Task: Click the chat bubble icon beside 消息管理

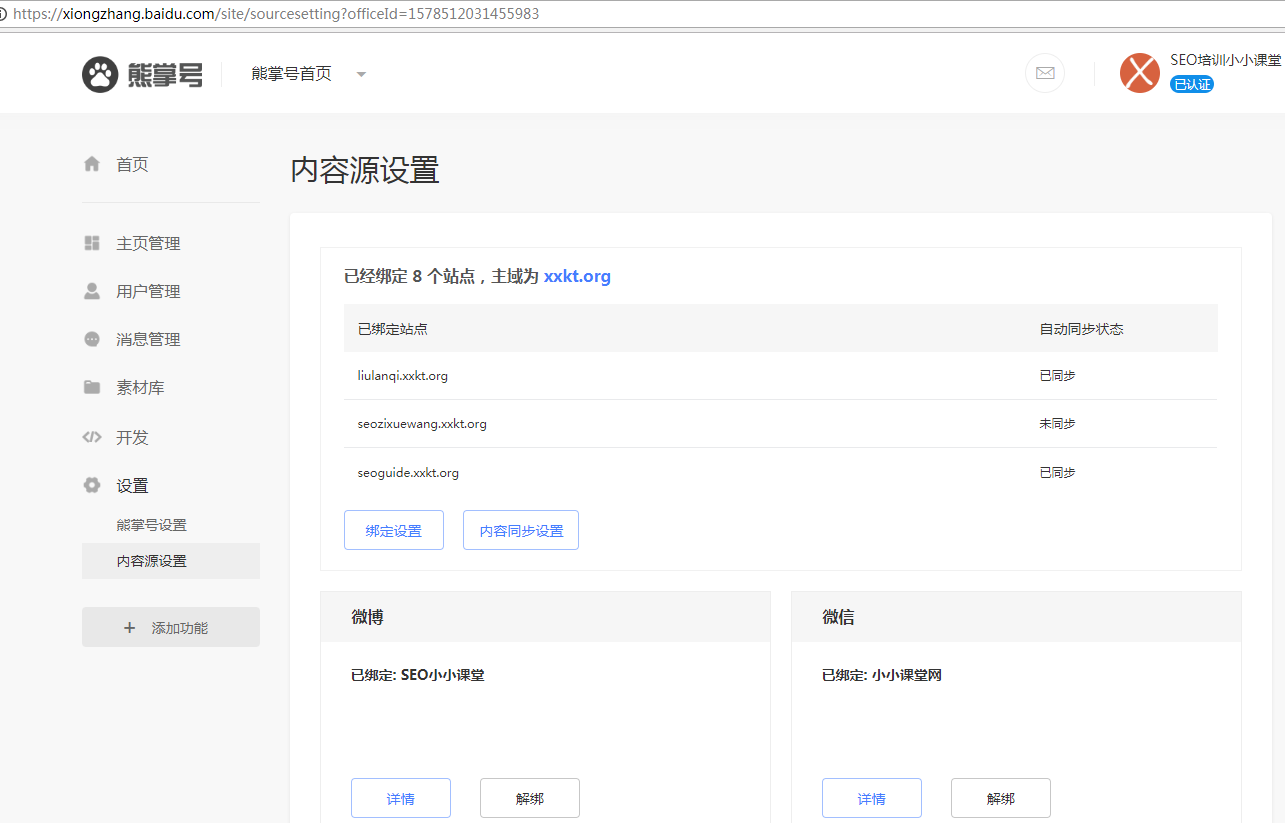Action: [x=92, y=339]
